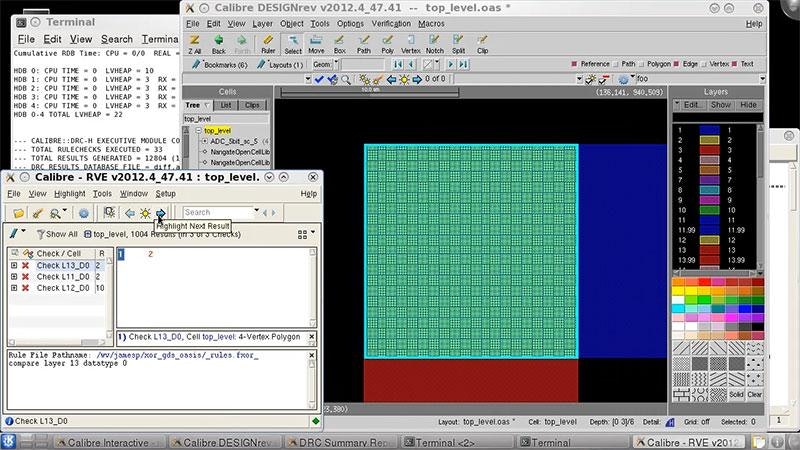Toggle the Reference selection checkbox

[x=574, y=64]
